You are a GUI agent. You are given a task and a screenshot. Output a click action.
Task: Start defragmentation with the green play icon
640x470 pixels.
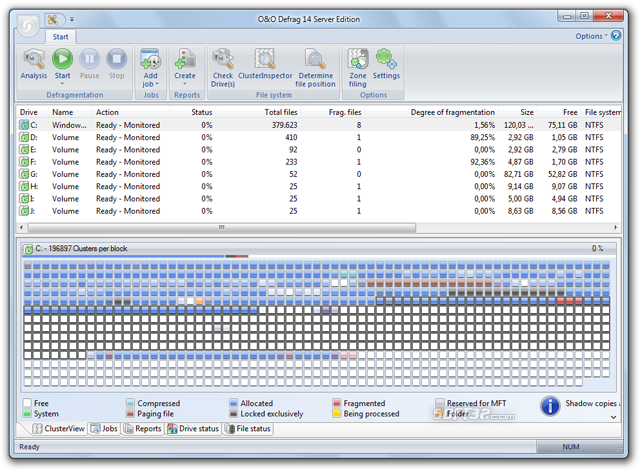pos(62,59)
